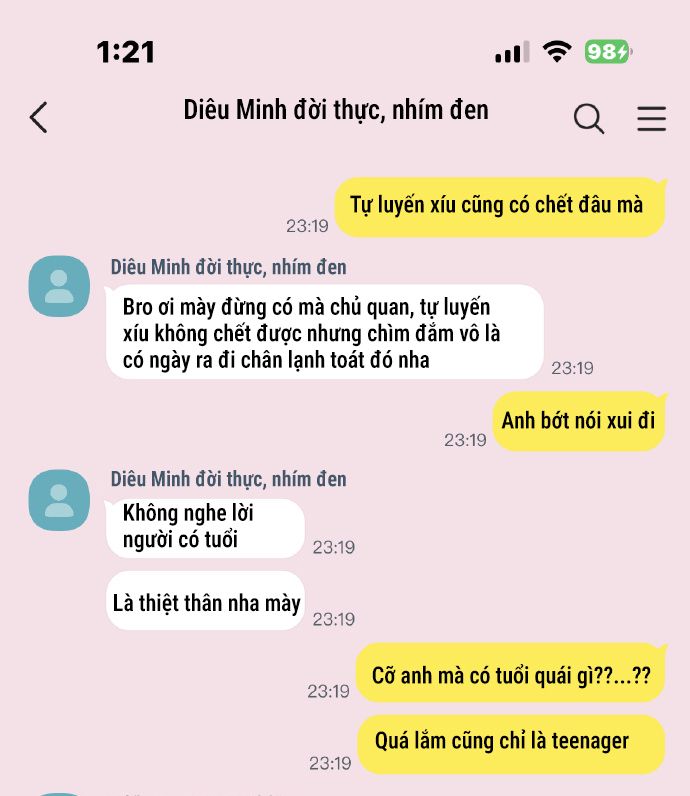This screenshot has height=796, width=690.
Task: Select the 'Bro ơi mày đừng' message bubble
Action: pyautogui.click(x=325, y=332)
